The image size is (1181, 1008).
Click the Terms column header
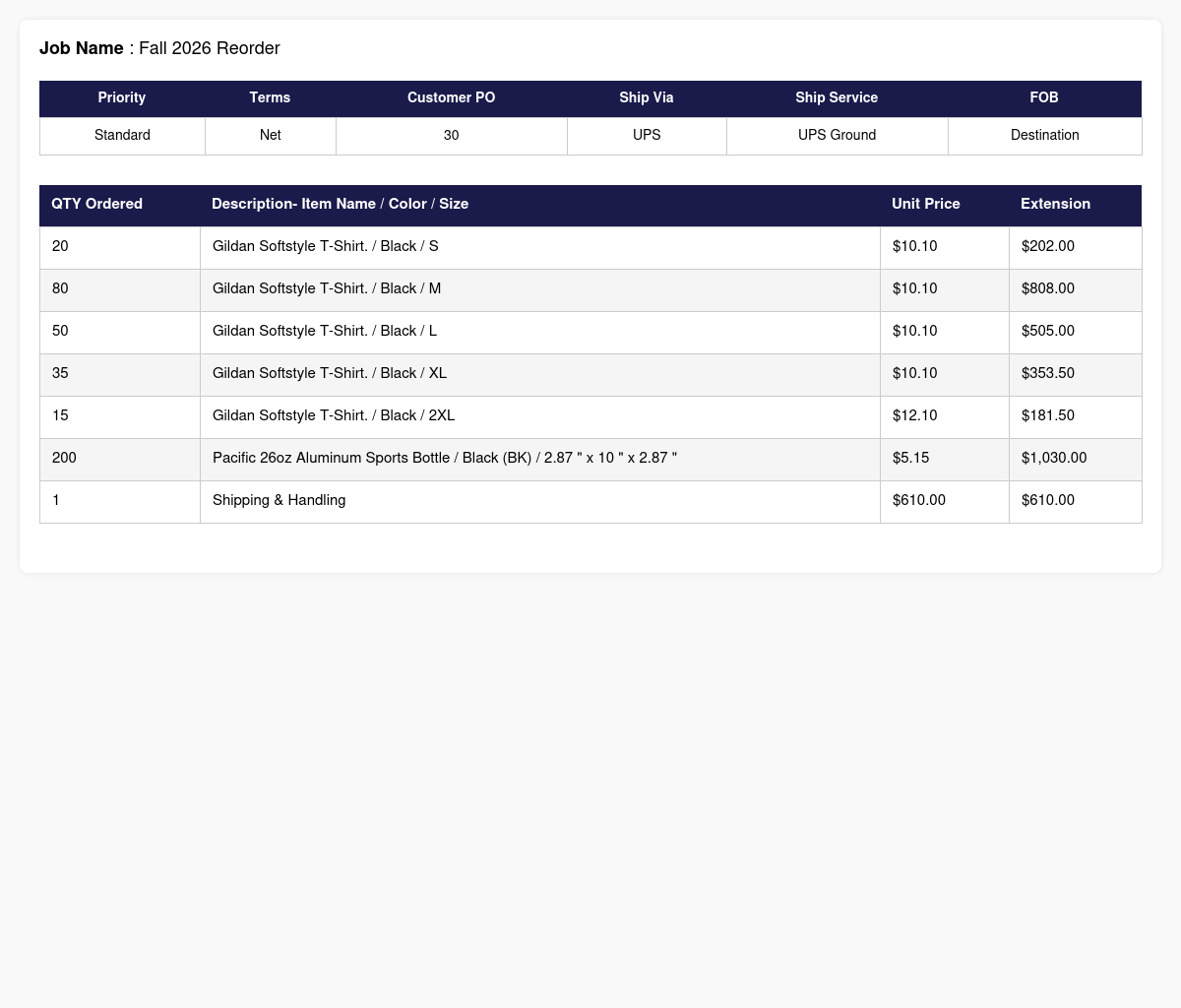[x=270, y=98]
